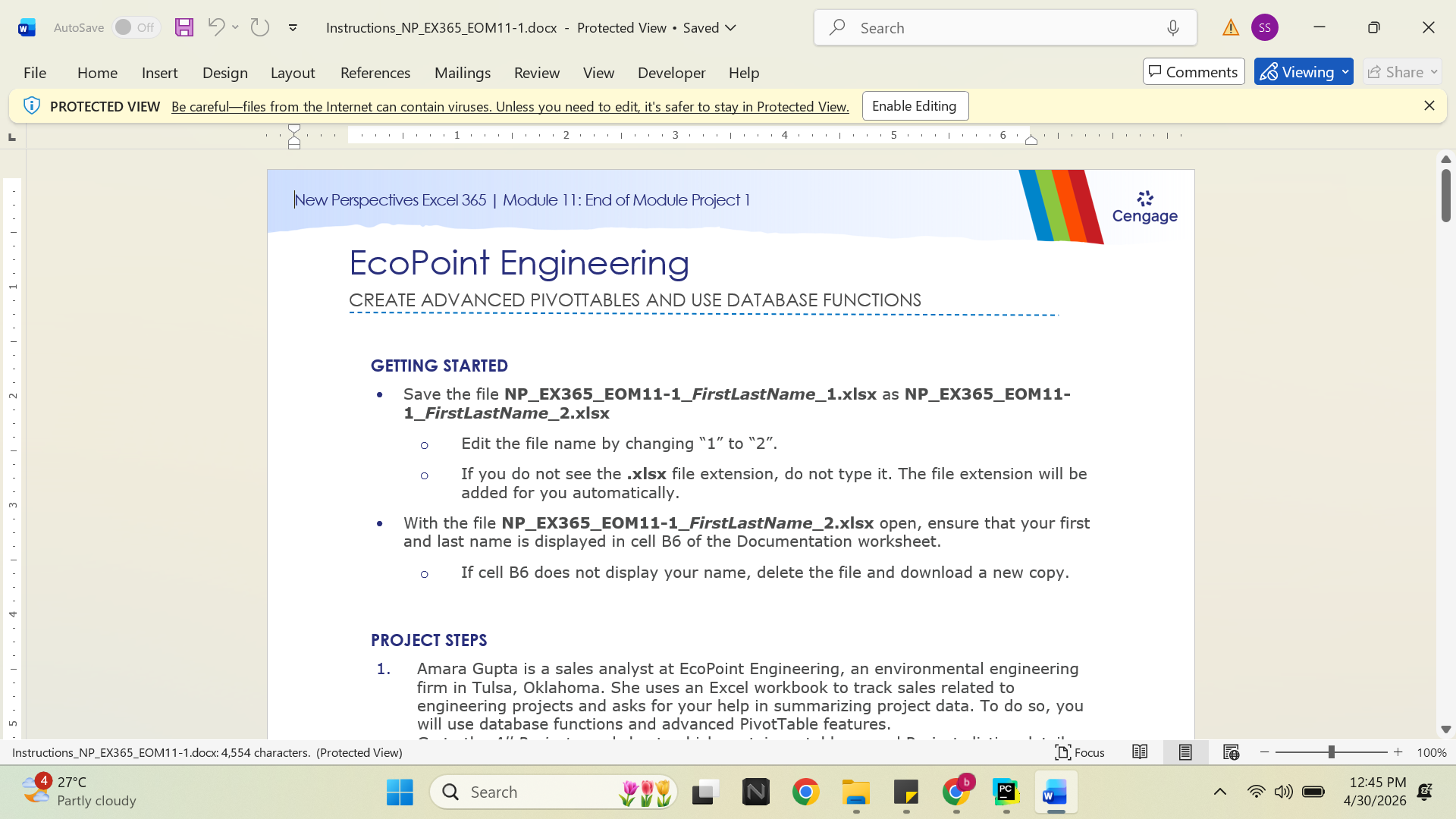1456x819 pixels.
Task: Click the Redo icon
Action: [260, 27]
